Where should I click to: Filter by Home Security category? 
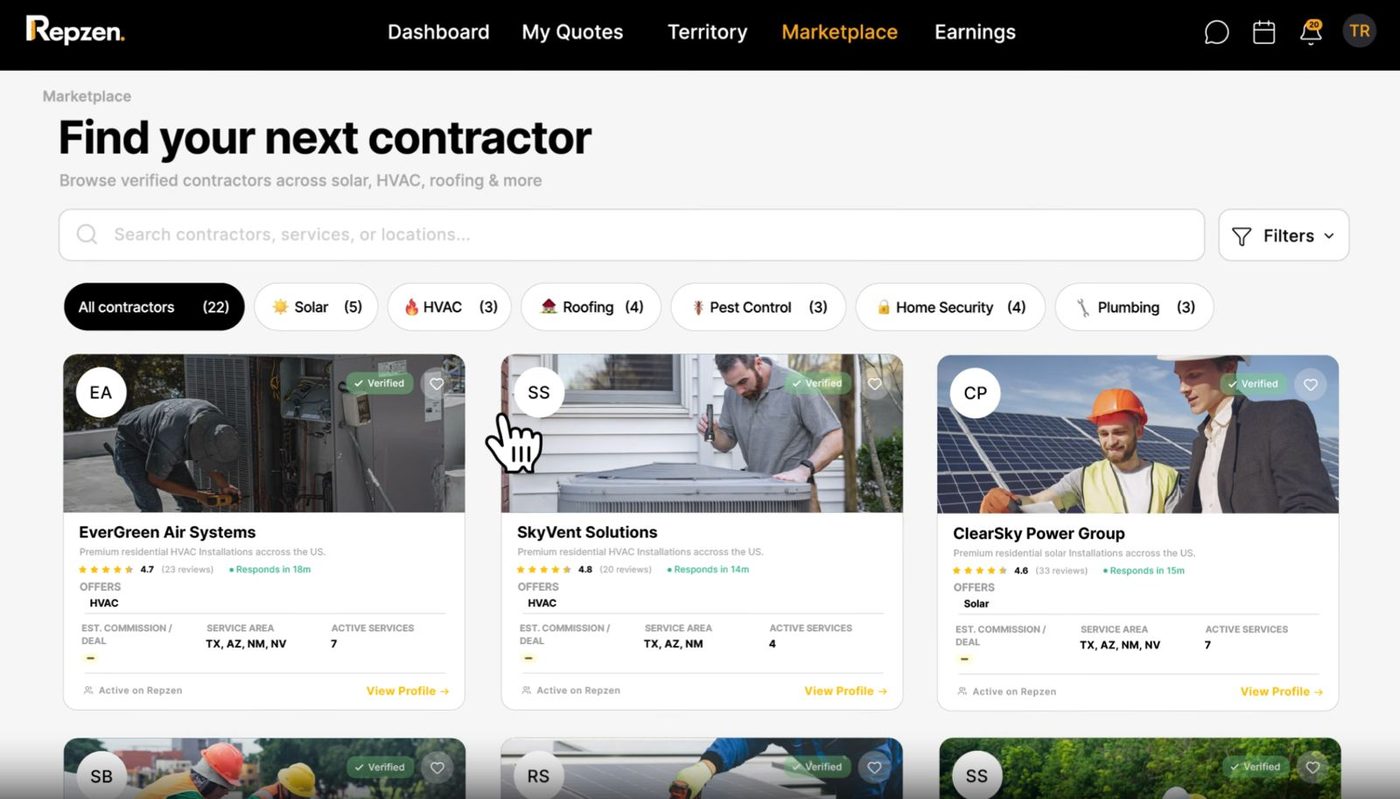pyautogui.click(x=950, y=307)
